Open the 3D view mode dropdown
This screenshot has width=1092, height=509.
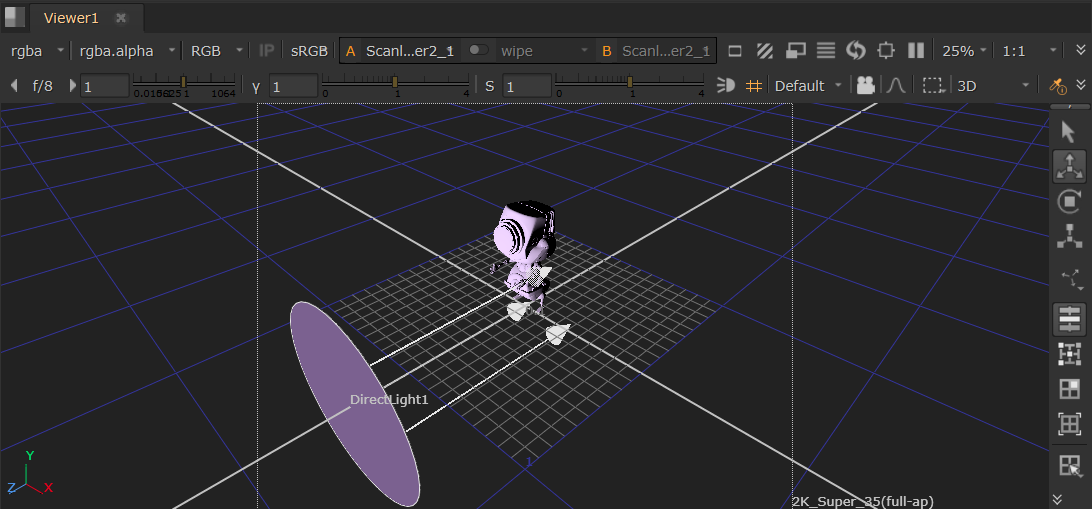click(x=991, y=86)
